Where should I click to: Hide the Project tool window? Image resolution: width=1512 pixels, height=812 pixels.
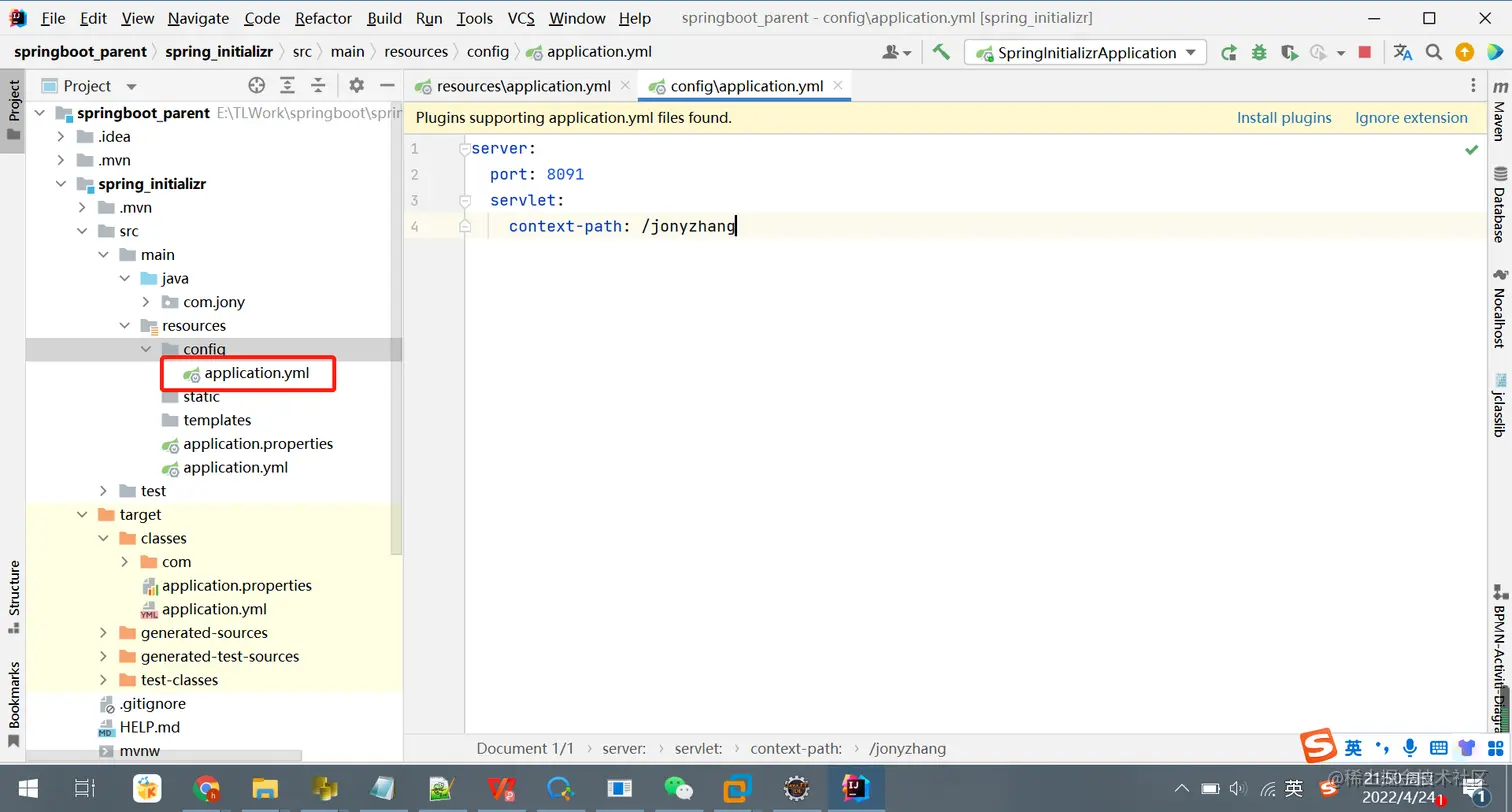click(387, 86)
